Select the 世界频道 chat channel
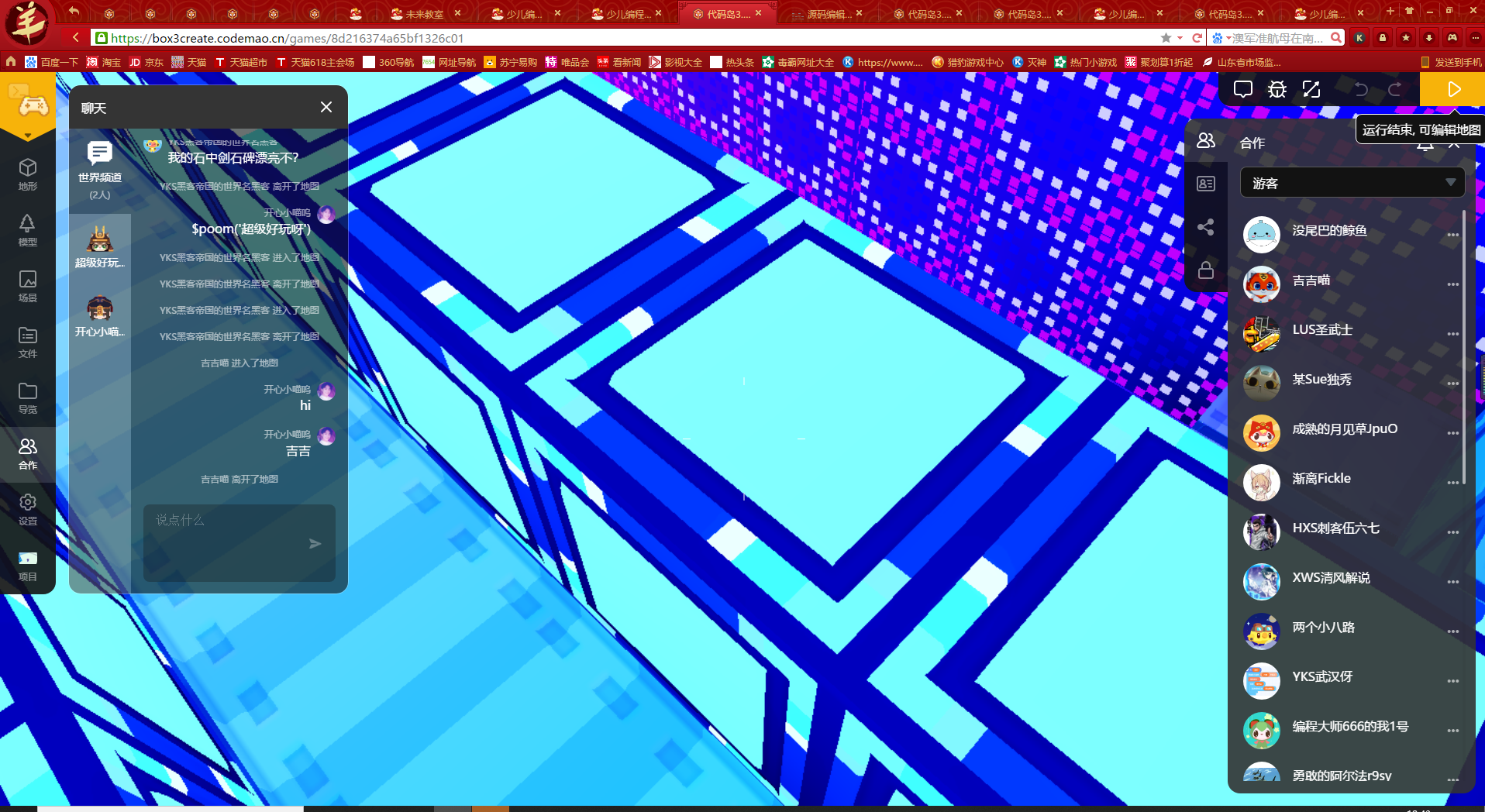The image size is (1485, 812). click(100, 170)
